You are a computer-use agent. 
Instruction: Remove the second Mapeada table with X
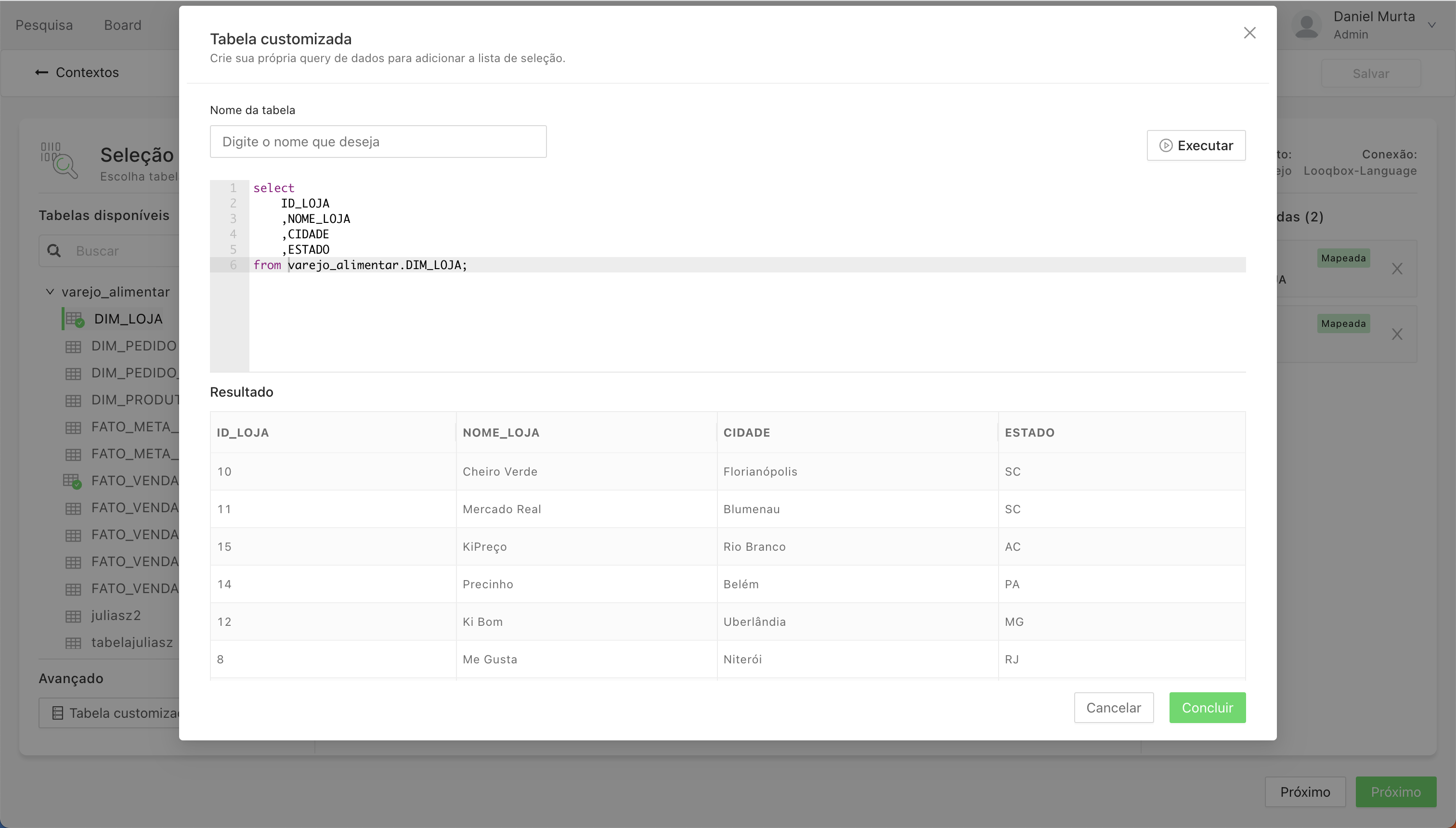click(x=1397, y=334)
